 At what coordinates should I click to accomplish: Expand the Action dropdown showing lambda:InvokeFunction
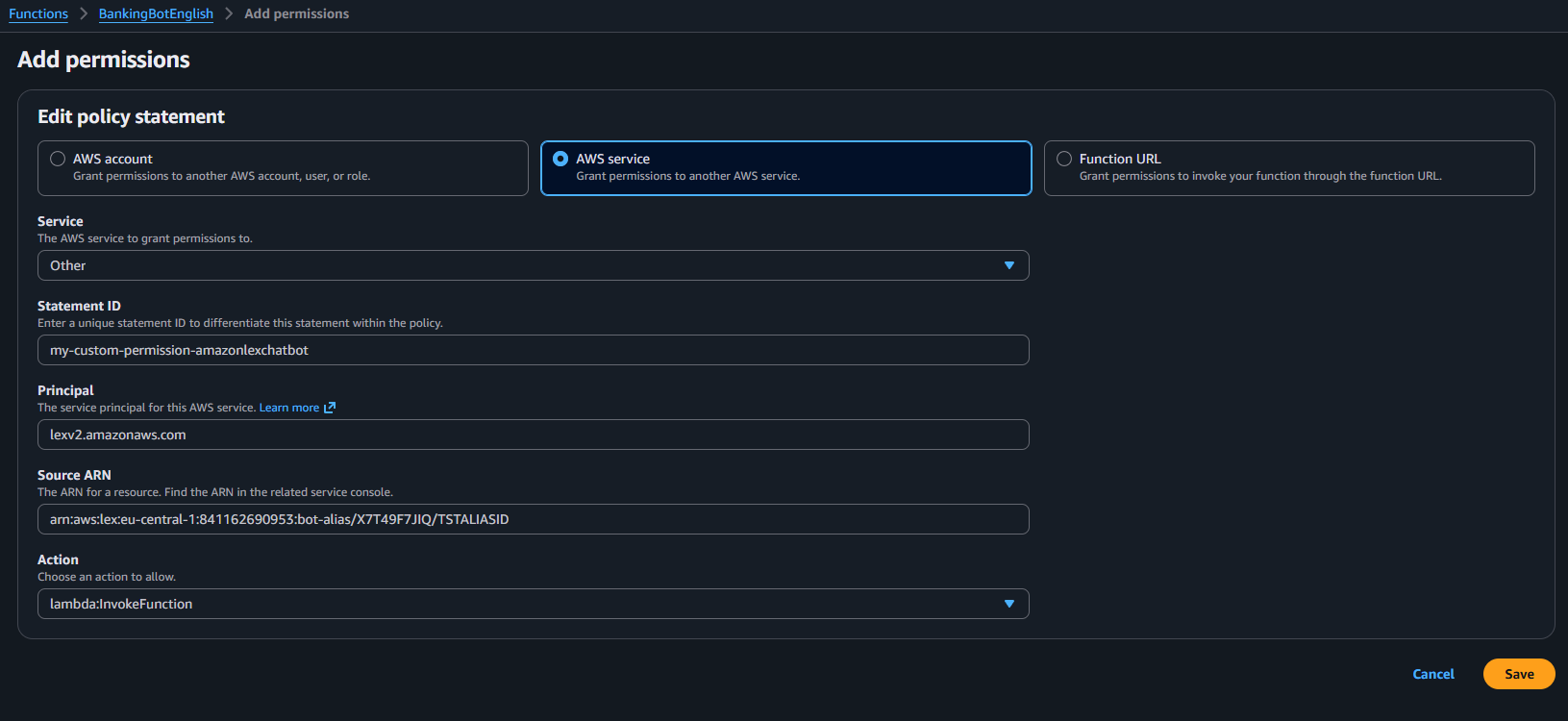[x=533, y=604]
